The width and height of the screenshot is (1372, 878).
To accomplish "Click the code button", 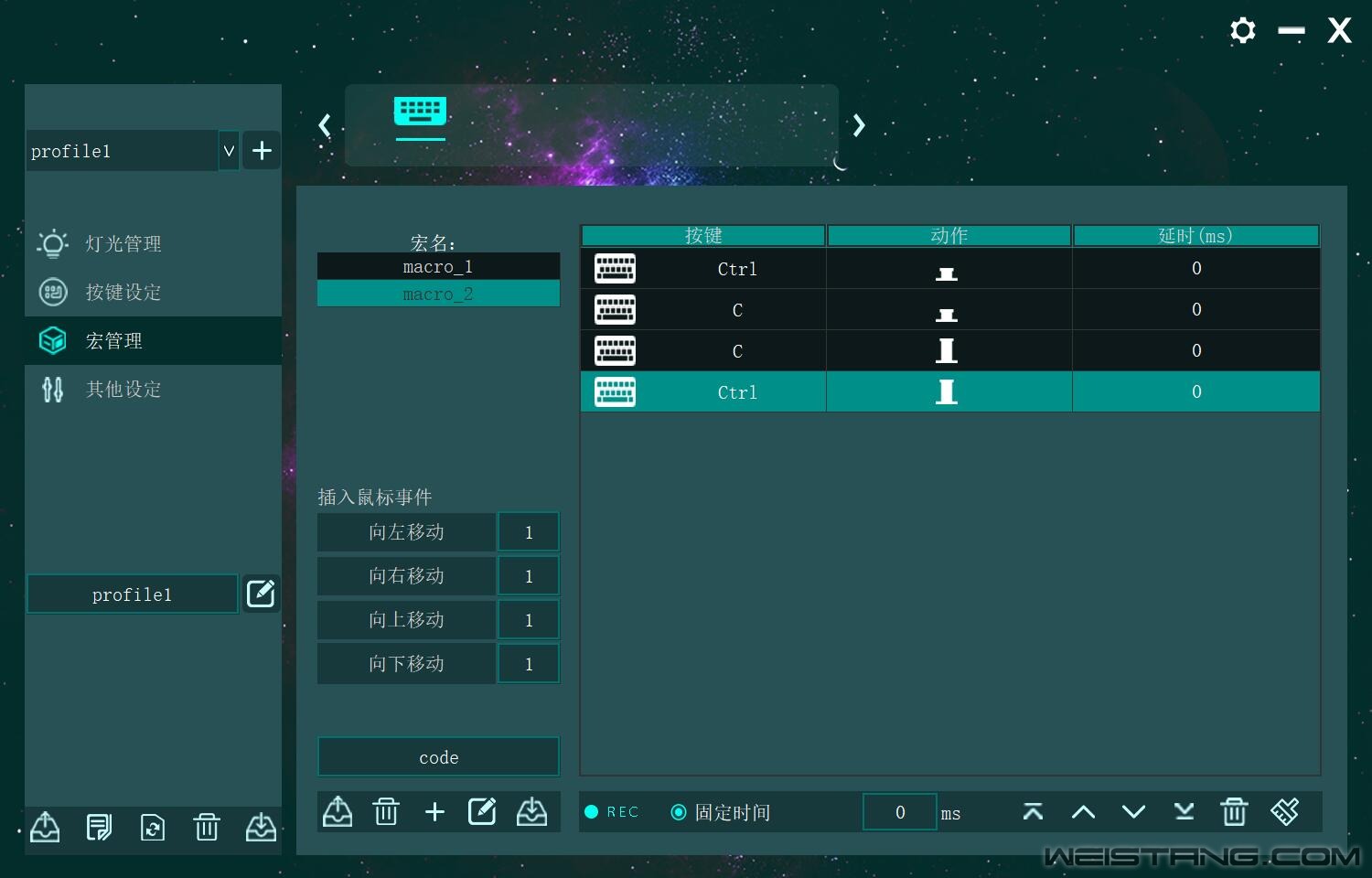I will click(x=438, y=757).
